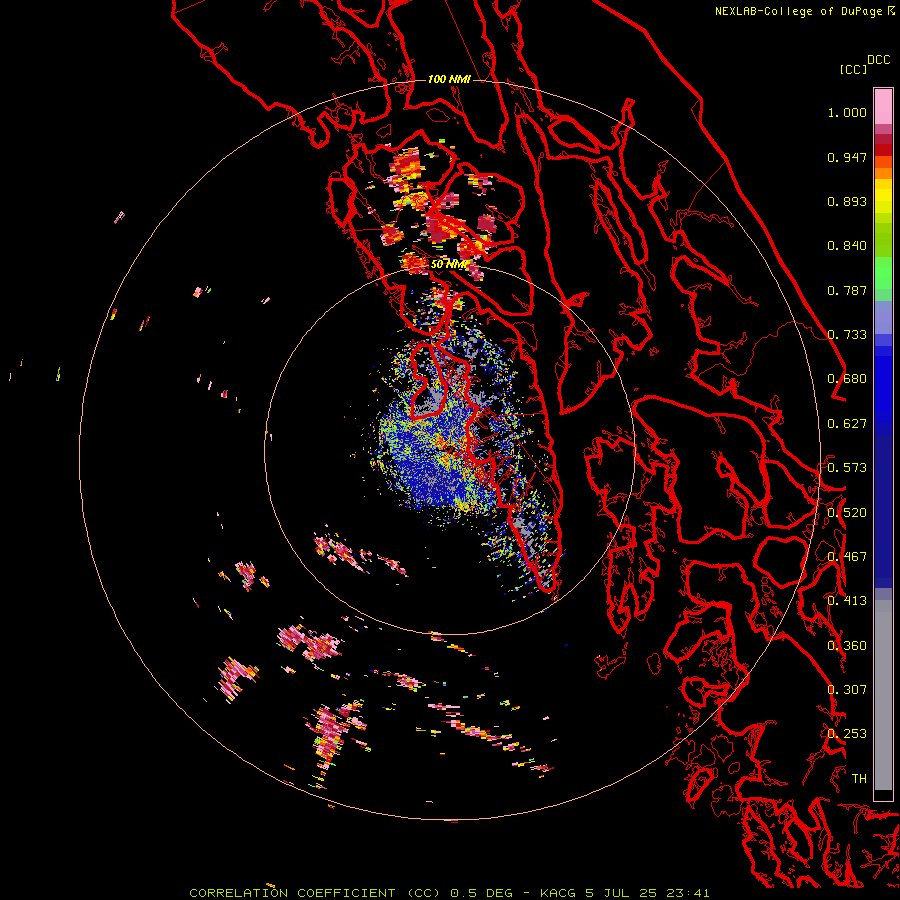Viewport: 900px width, 900px height.
Task: Click the 0.627 color bar value
Action: [x=847, y=424]
